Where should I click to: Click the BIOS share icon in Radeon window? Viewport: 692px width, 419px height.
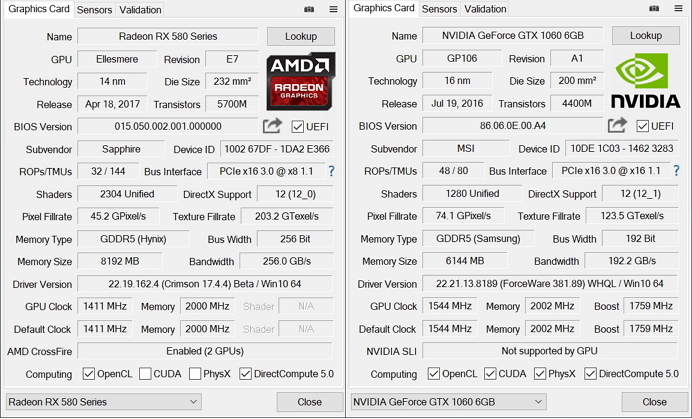coord(273,126)
